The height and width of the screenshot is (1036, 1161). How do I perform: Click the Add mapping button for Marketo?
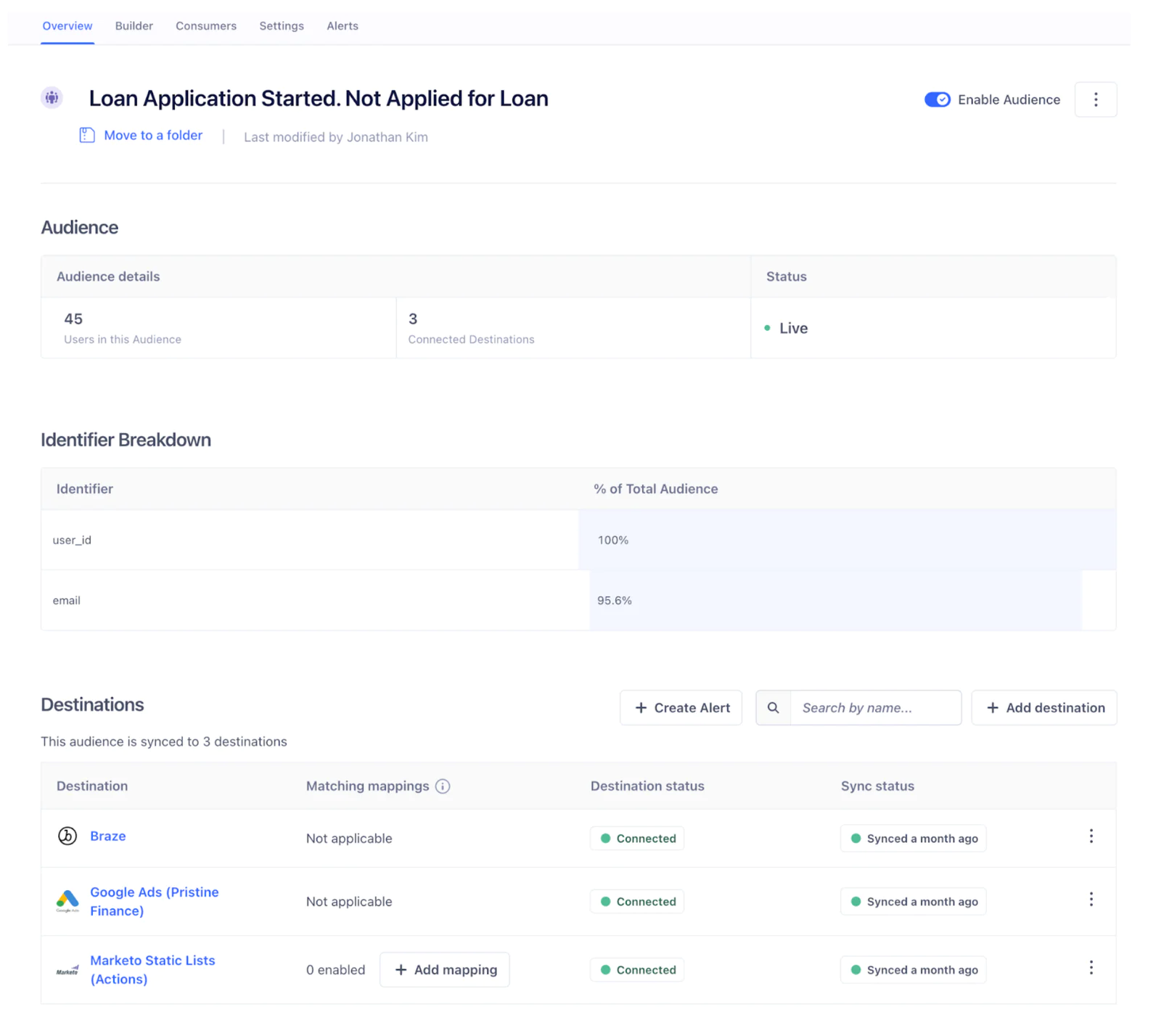(444, 969)
